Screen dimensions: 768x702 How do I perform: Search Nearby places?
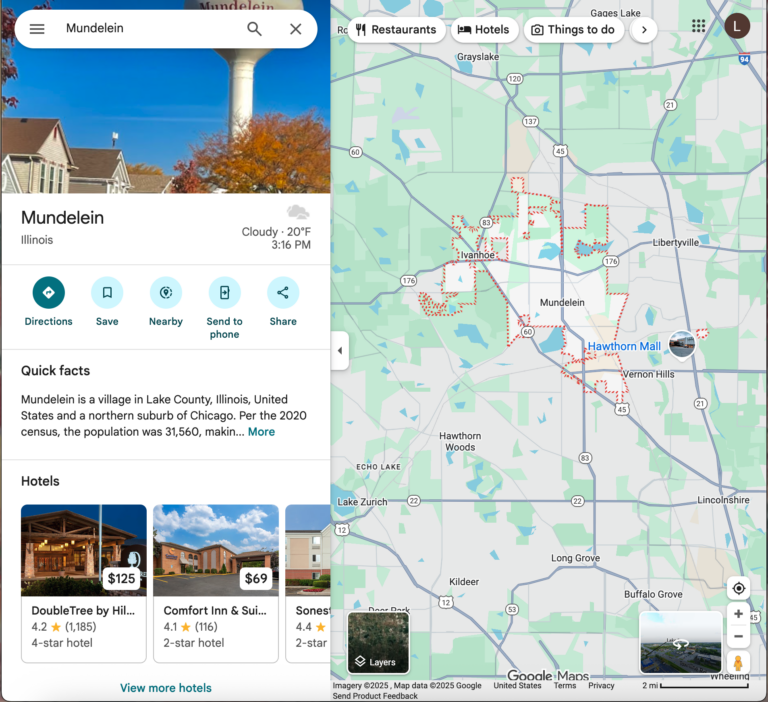coord(165,293)
